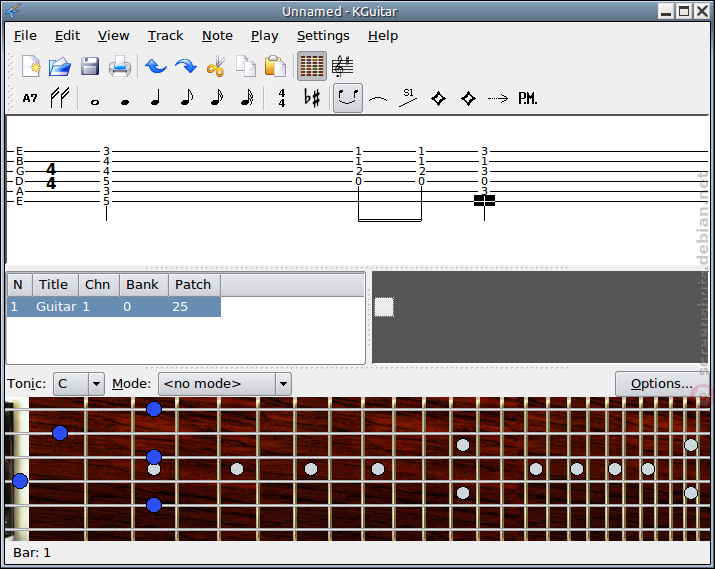This screenshot has height=569, width=715.
Task: Toggle the score notation view
Action: coord(342,67)
